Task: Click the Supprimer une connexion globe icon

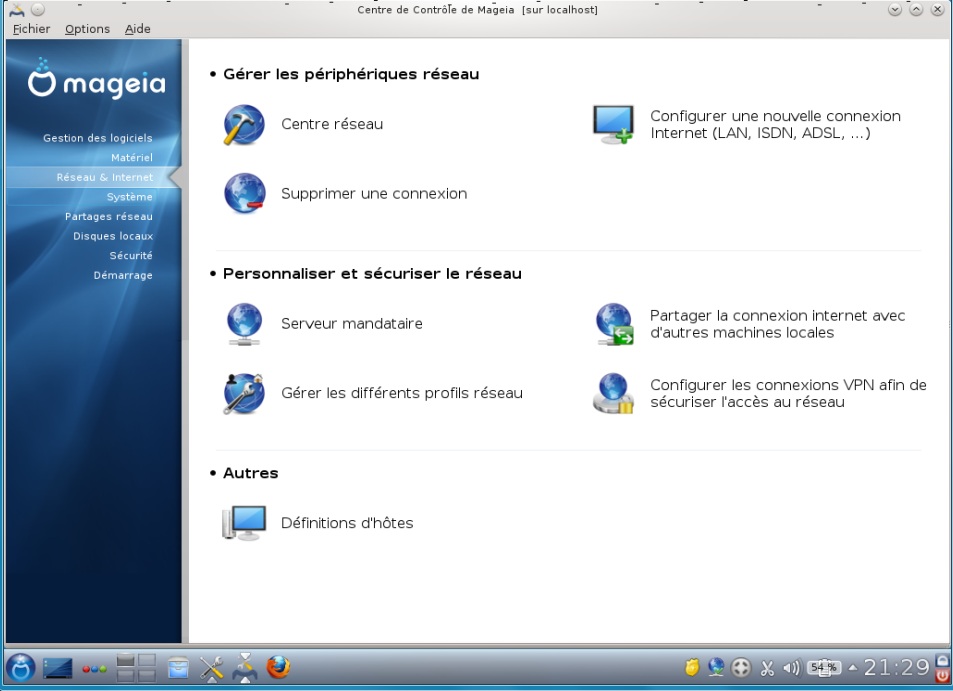Action: pos(244,194)
